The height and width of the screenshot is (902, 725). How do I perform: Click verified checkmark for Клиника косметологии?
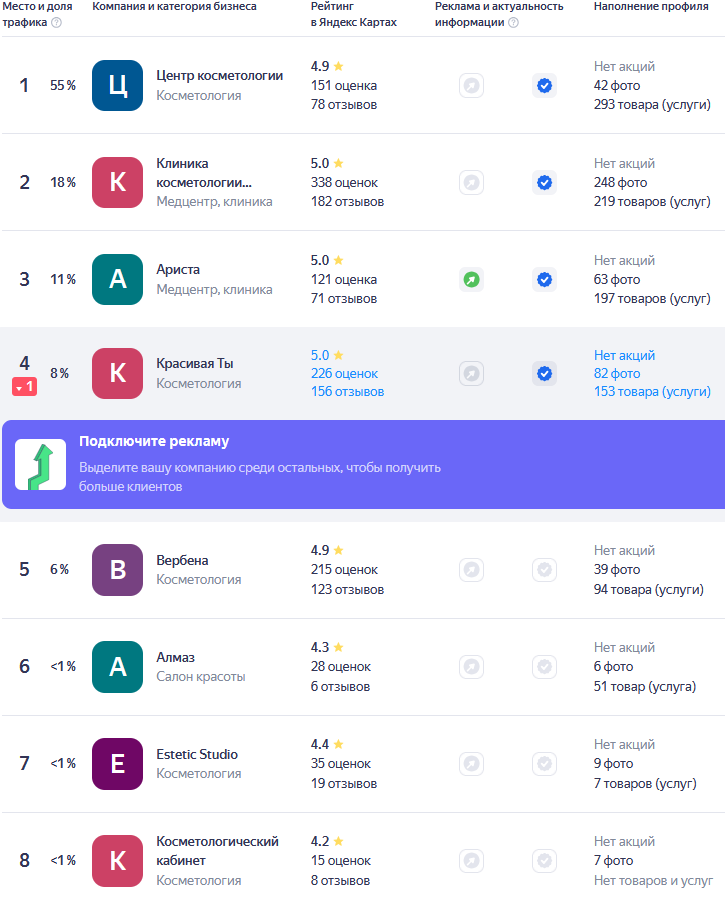pyautogui.click(x=544, y=183)
